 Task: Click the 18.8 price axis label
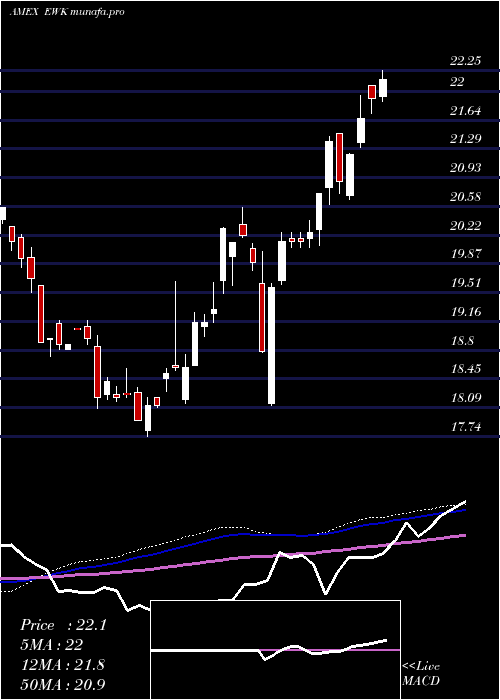[x=462, y=341]
